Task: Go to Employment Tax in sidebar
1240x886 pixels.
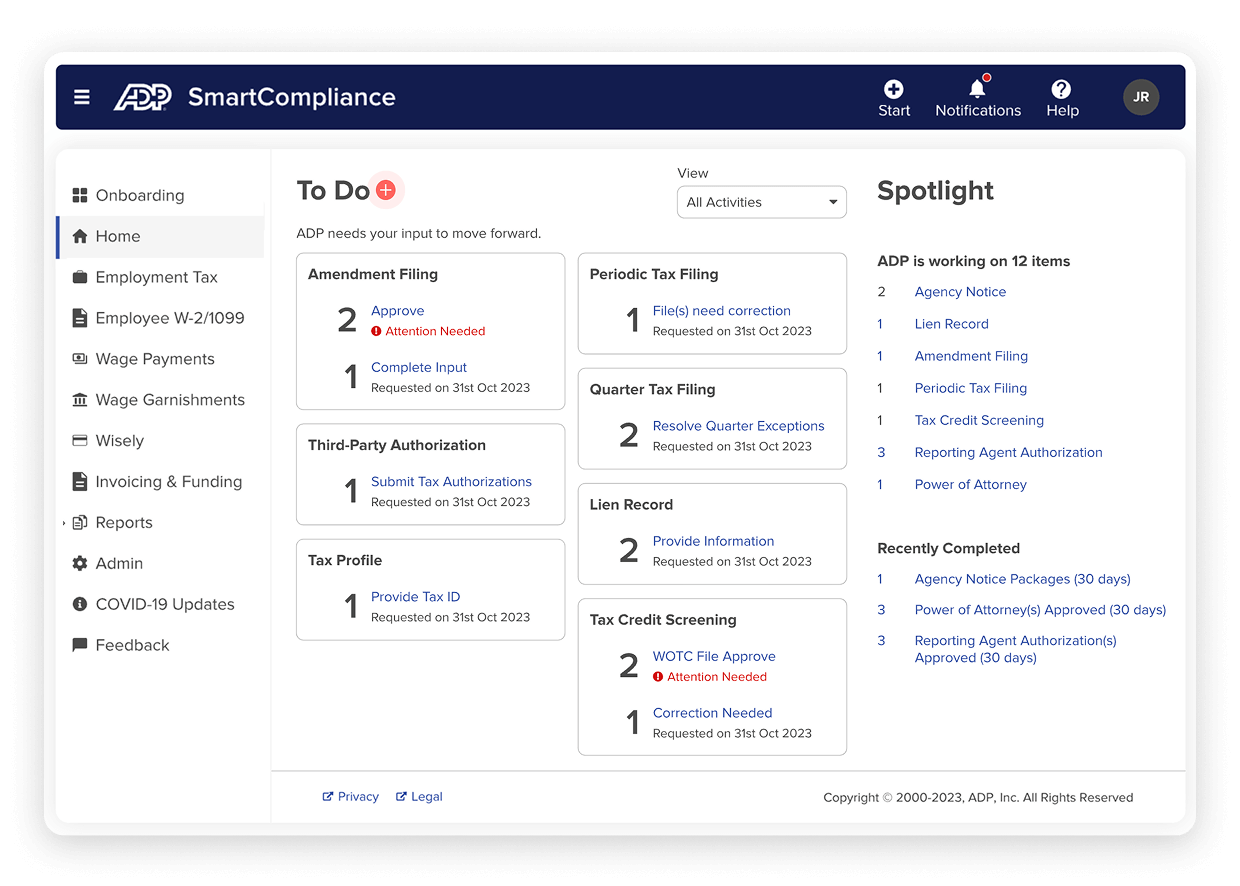Action: pos(156,277)
